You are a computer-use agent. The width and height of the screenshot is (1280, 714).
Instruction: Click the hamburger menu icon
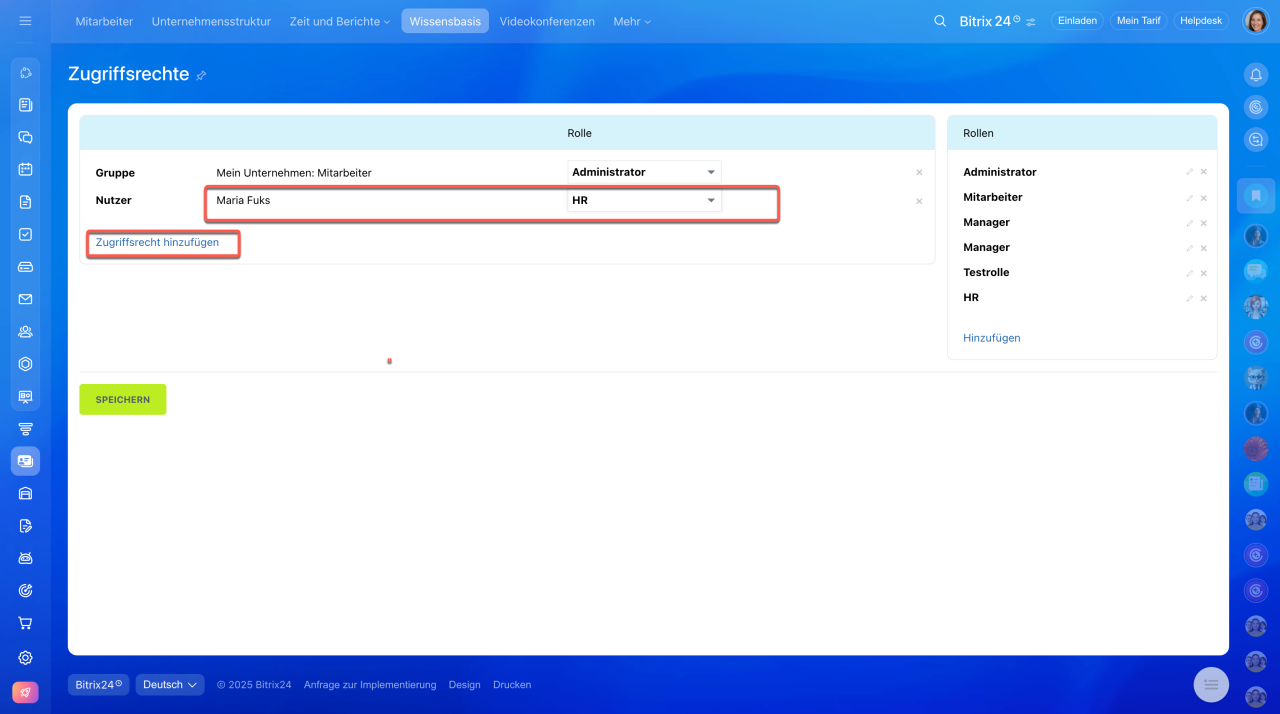tap(26, 21)
